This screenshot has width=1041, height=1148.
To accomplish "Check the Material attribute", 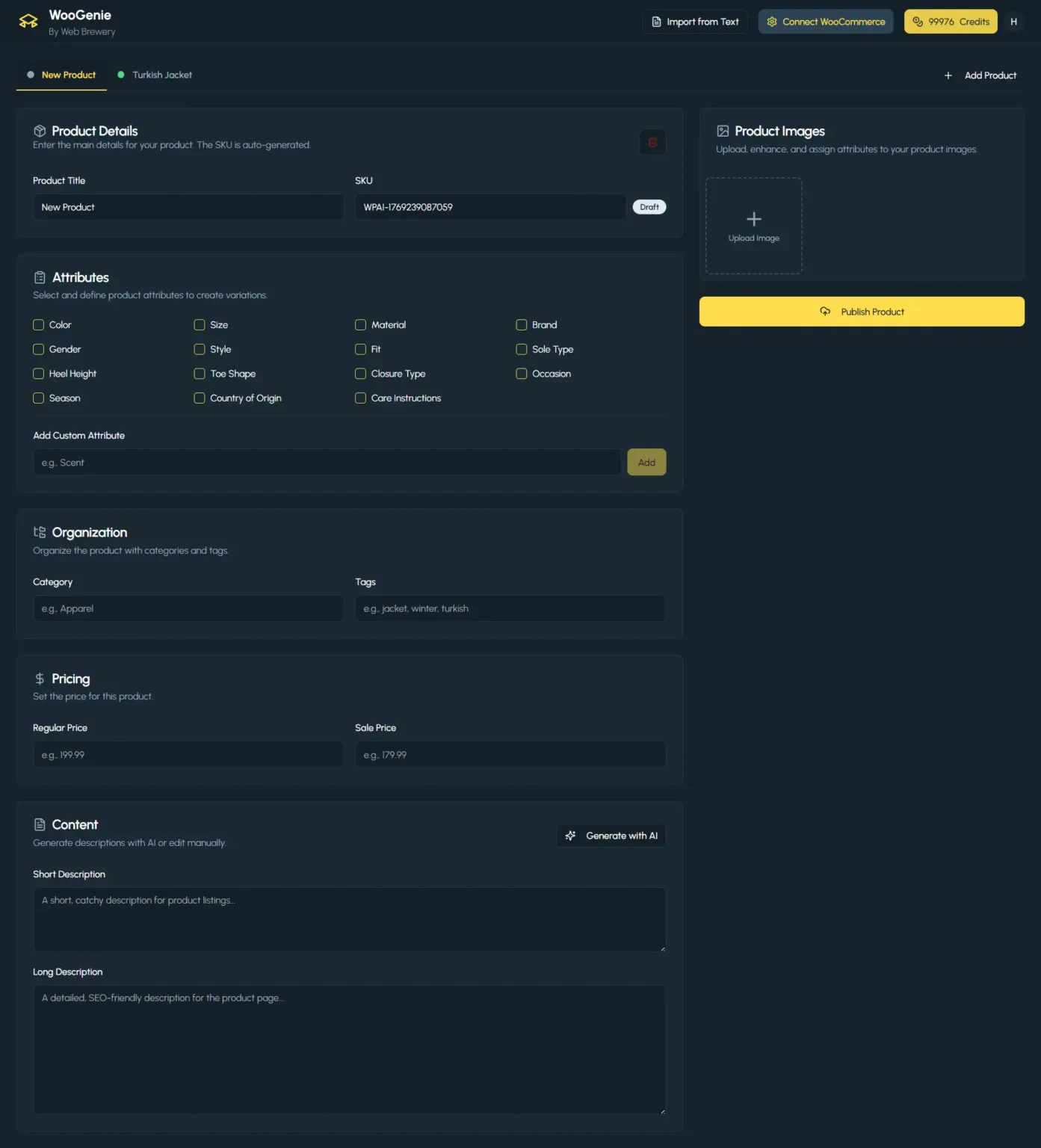I will point(360,324).
